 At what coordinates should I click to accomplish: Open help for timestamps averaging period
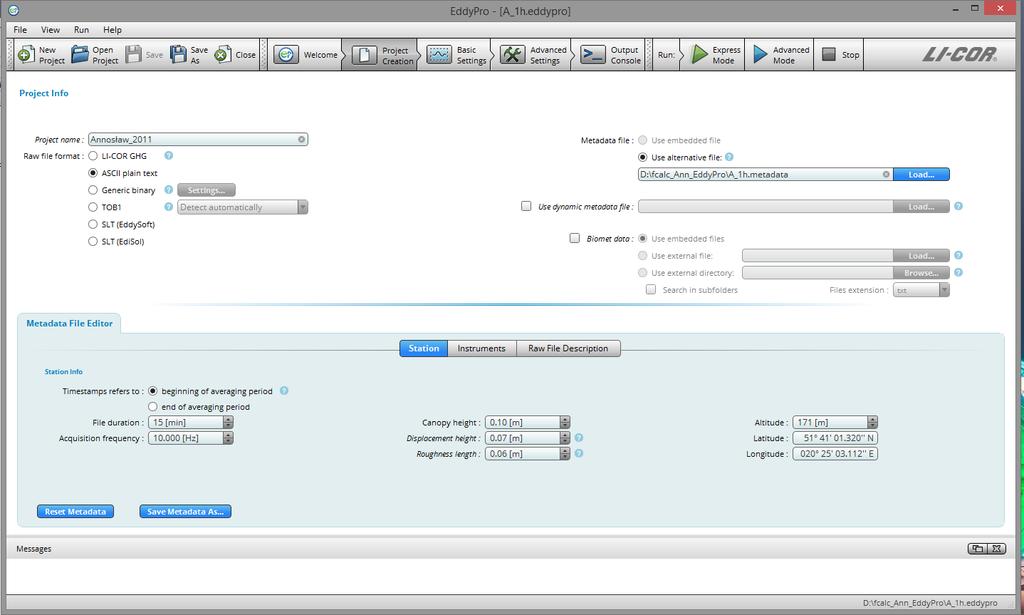284,390
